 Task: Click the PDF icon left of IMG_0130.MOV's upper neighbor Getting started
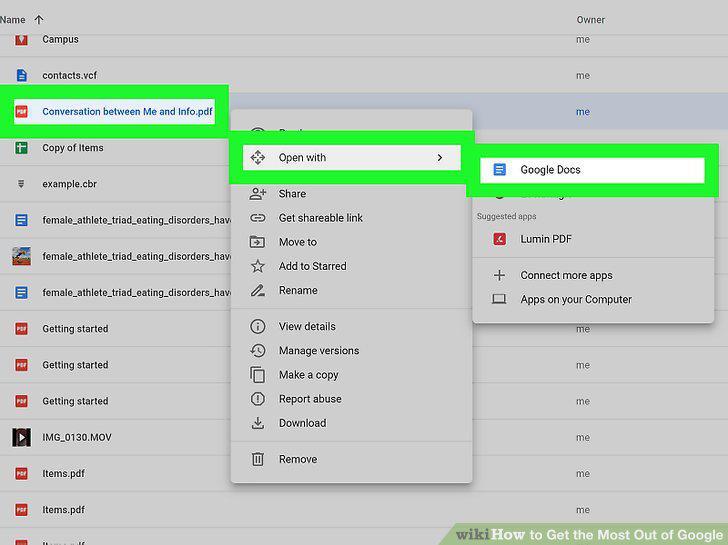pos(21,401)
